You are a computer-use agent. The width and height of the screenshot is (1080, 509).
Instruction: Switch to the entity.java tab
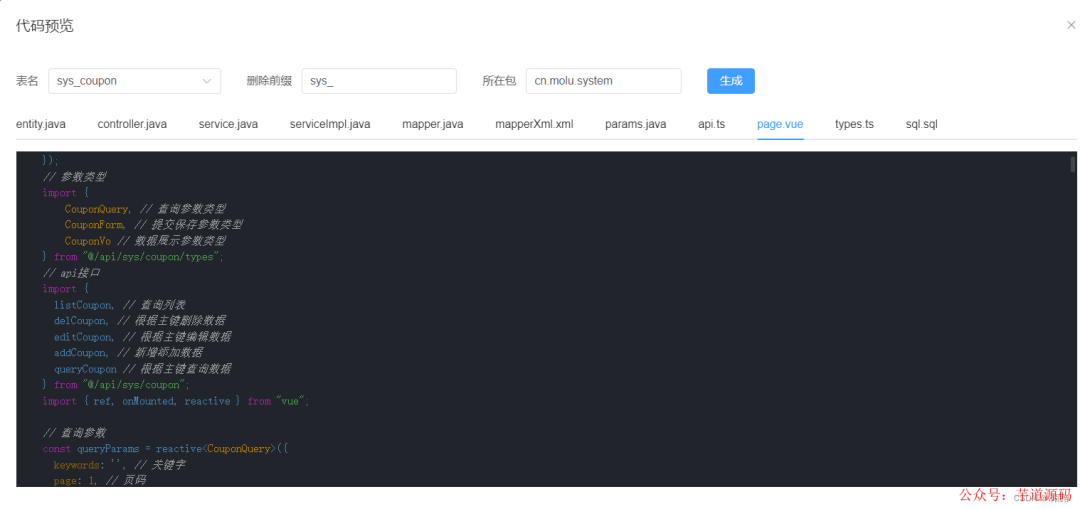coord(41,125)
